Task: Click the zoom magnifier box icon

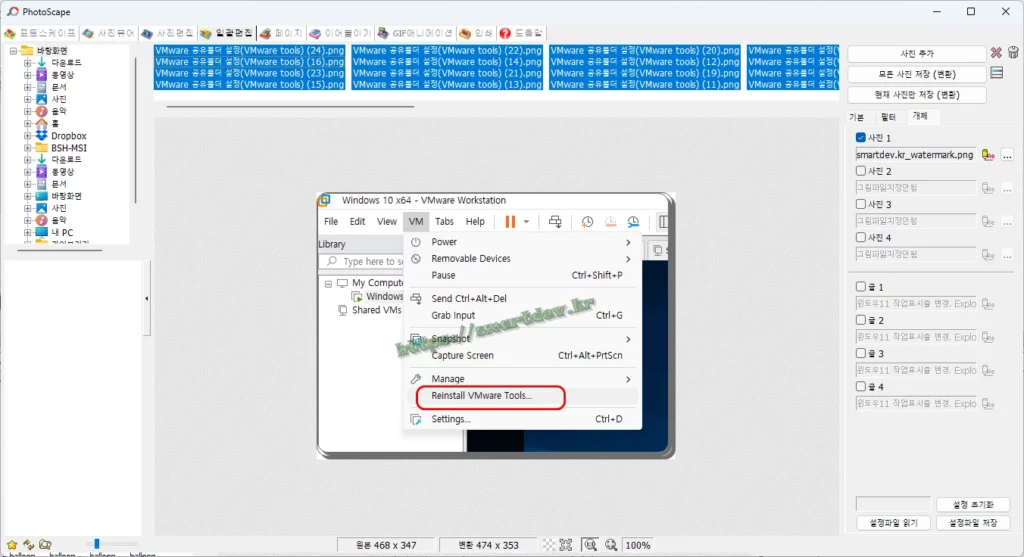Action: 590,545
